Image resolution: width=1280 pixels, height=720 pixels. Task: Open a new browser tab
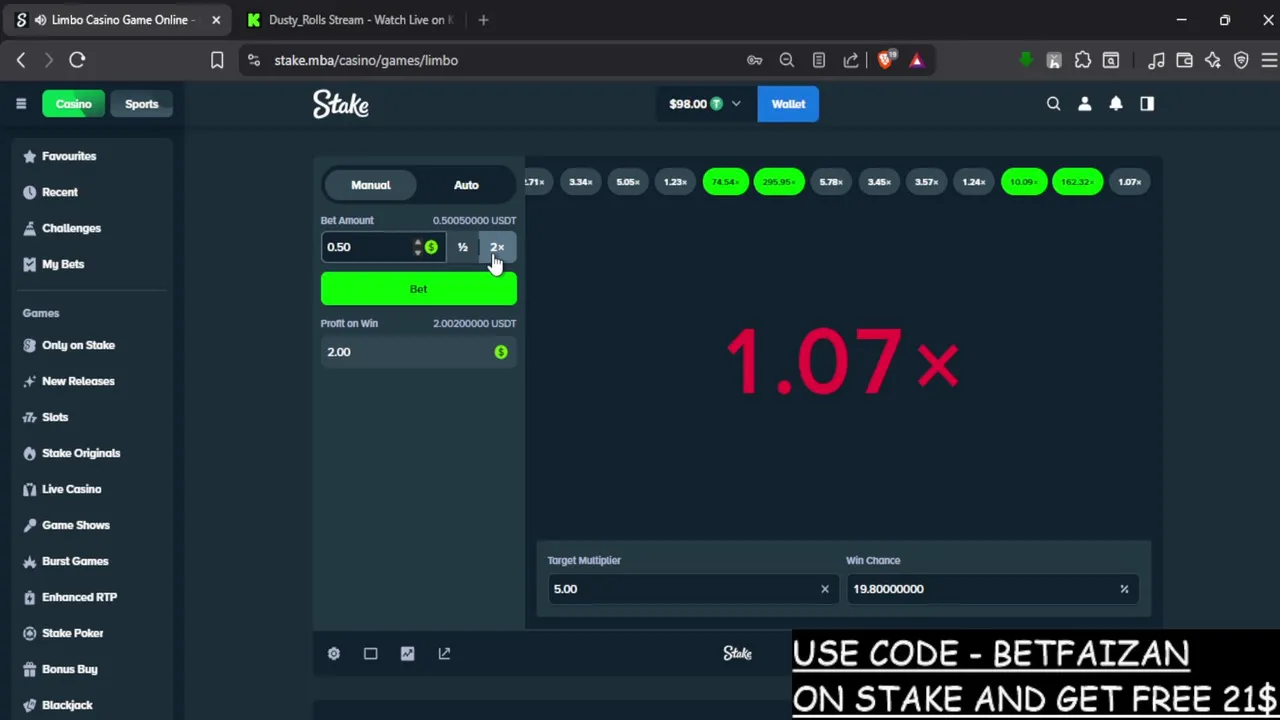point(483,20)
